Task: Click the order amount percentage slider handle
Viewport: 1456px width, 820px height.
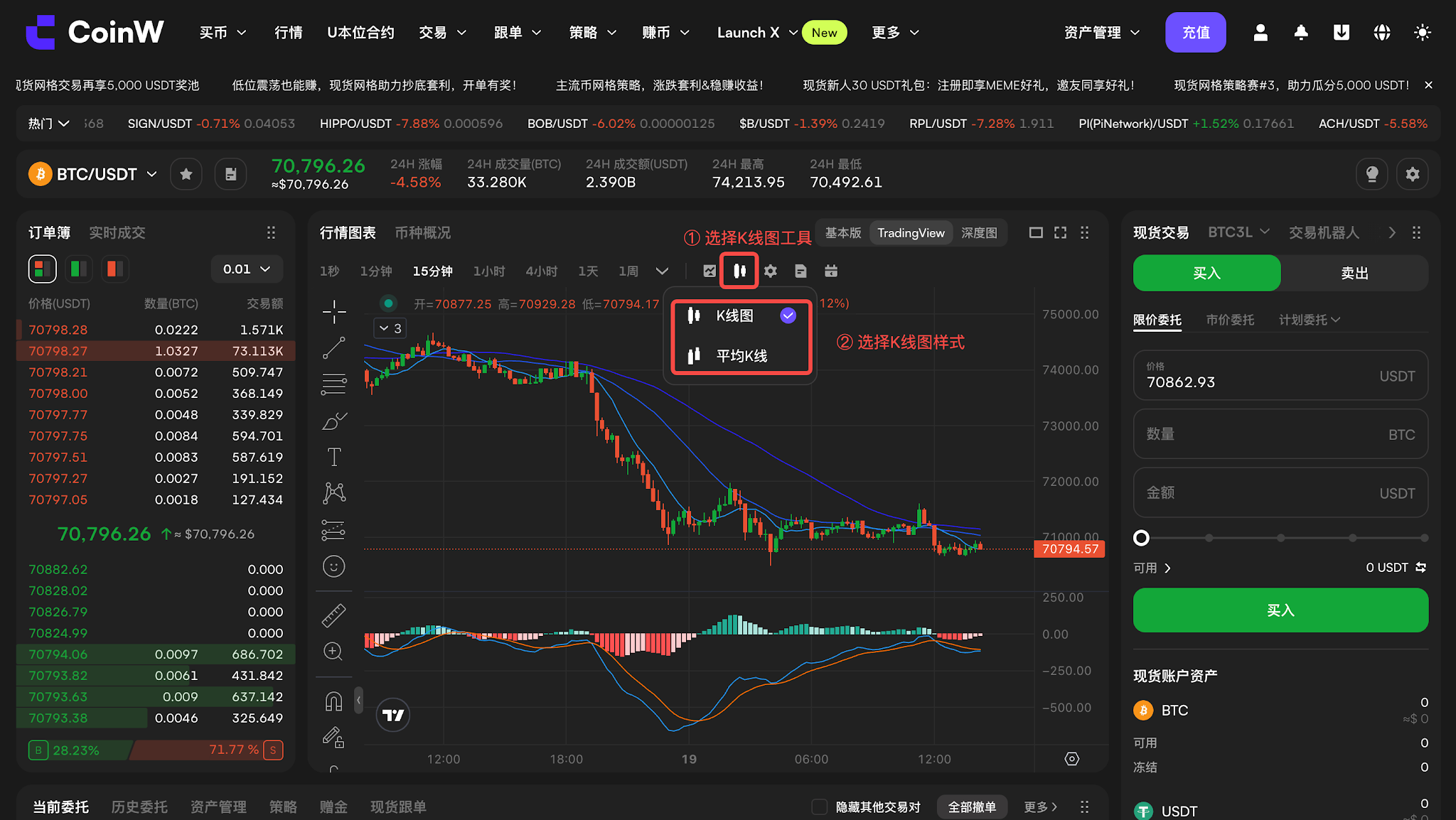Action: [1141, 538]
